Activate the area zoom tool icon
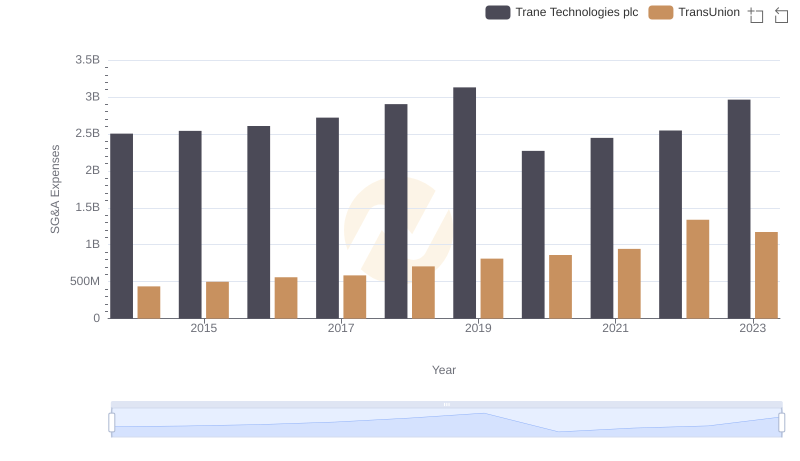800x461 pixels. (756, 15)
